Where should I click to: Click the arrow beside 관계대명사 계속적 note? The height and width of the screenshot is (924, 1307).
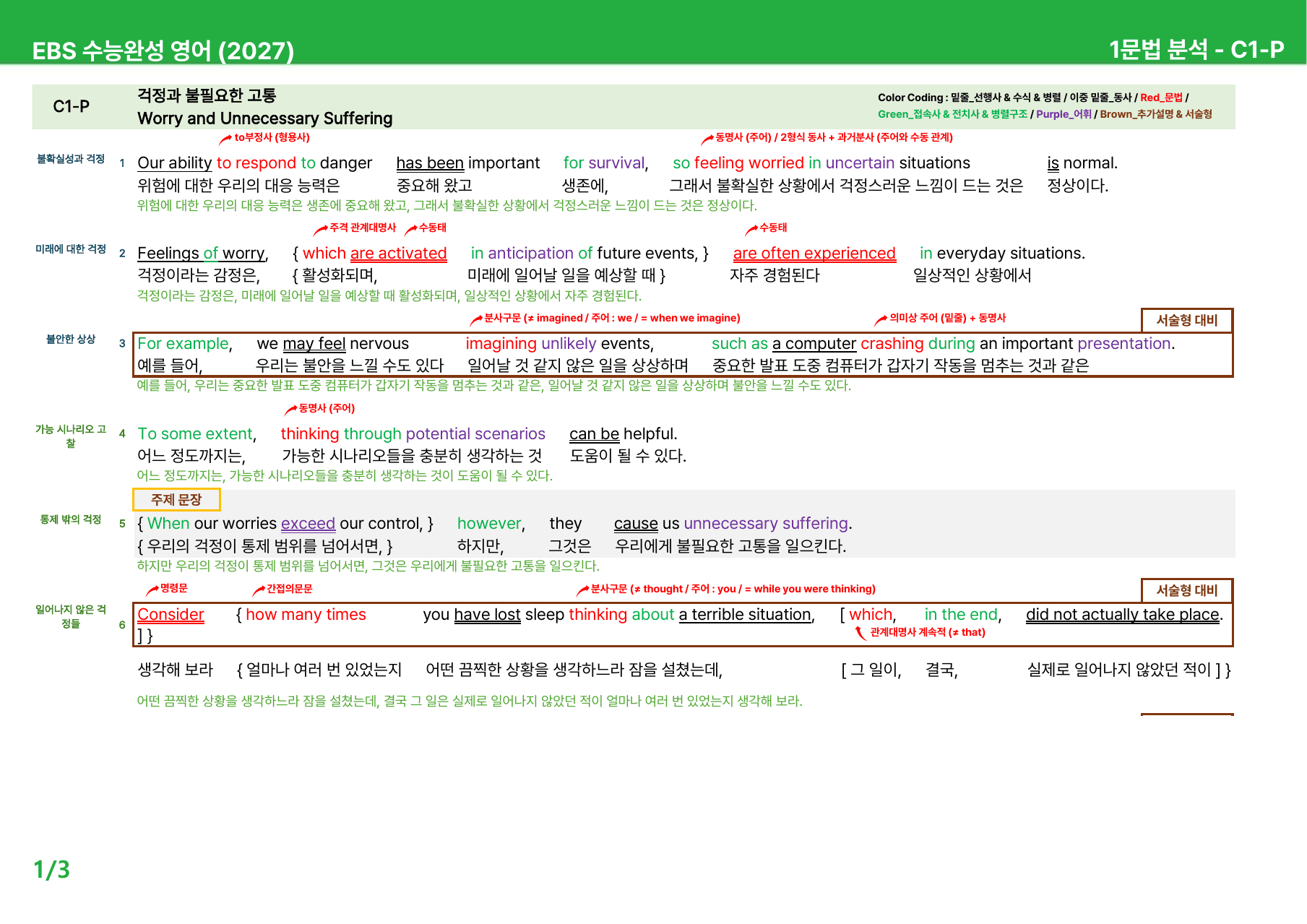click(860, 634)
